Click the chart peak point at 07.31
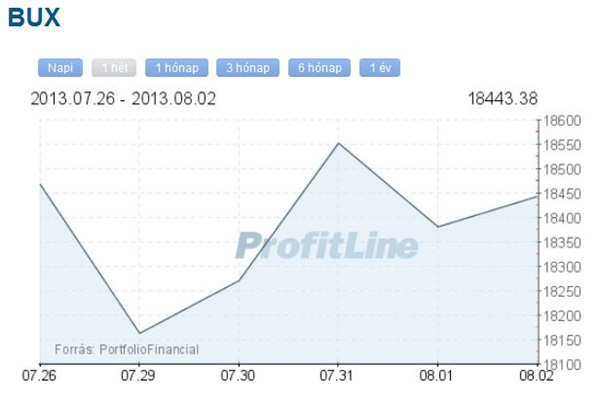Image resolution: width=600 pixels, height=400 pixels. pyautogui.click(x=338, y=143)
